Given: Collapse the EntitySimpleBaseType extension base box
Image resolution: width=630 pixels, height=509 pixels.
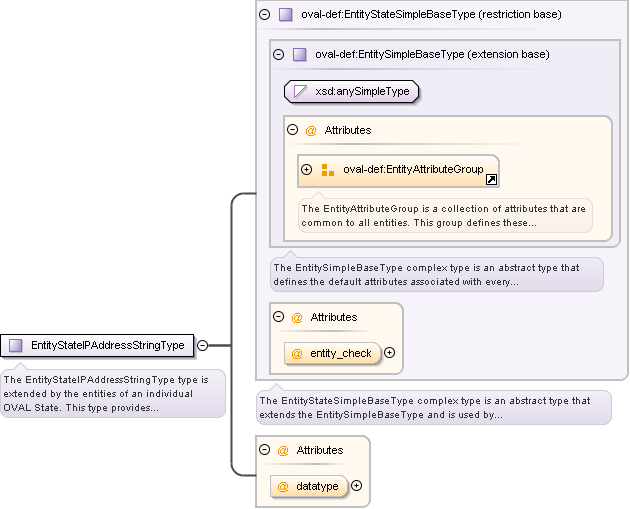Looking at the screenshot, I should [279, 54].
